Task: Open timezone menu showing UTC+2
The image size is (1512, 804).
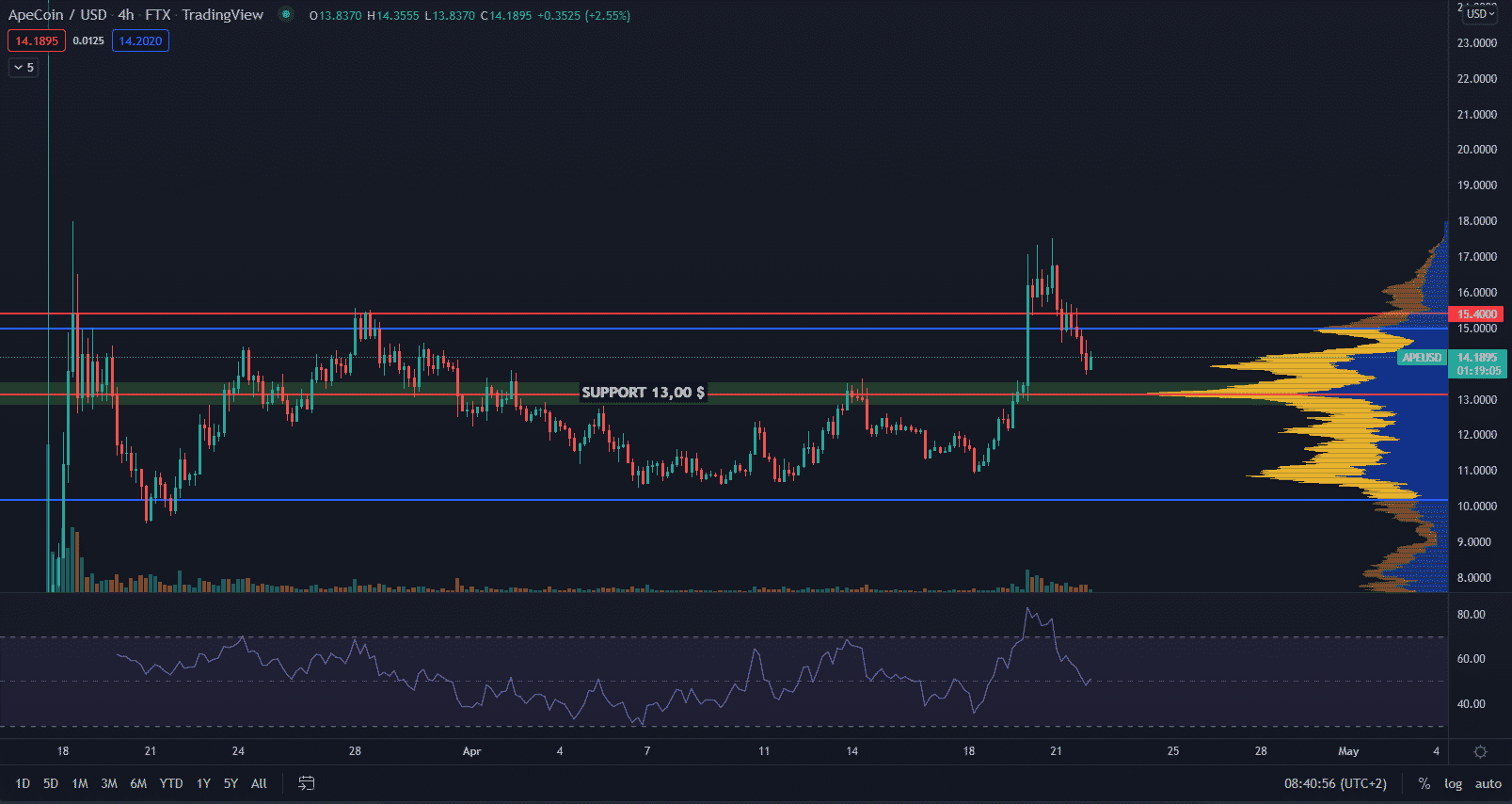Action: tap(1335, 783)
